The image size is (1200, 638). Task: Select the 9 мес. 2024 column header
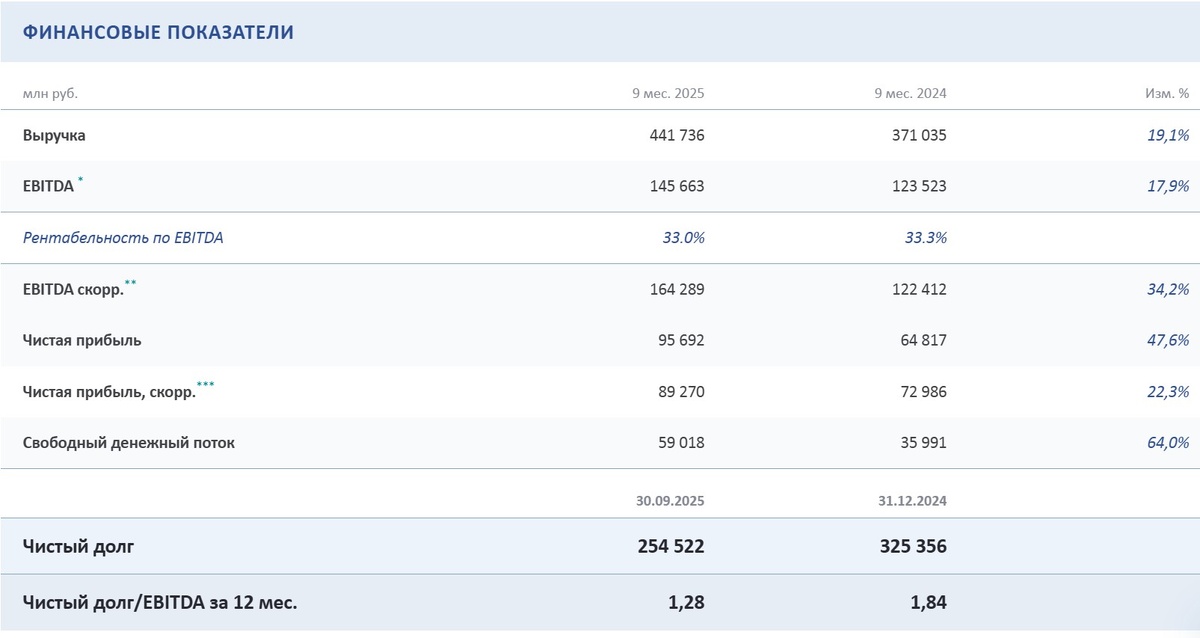(909, 94)
